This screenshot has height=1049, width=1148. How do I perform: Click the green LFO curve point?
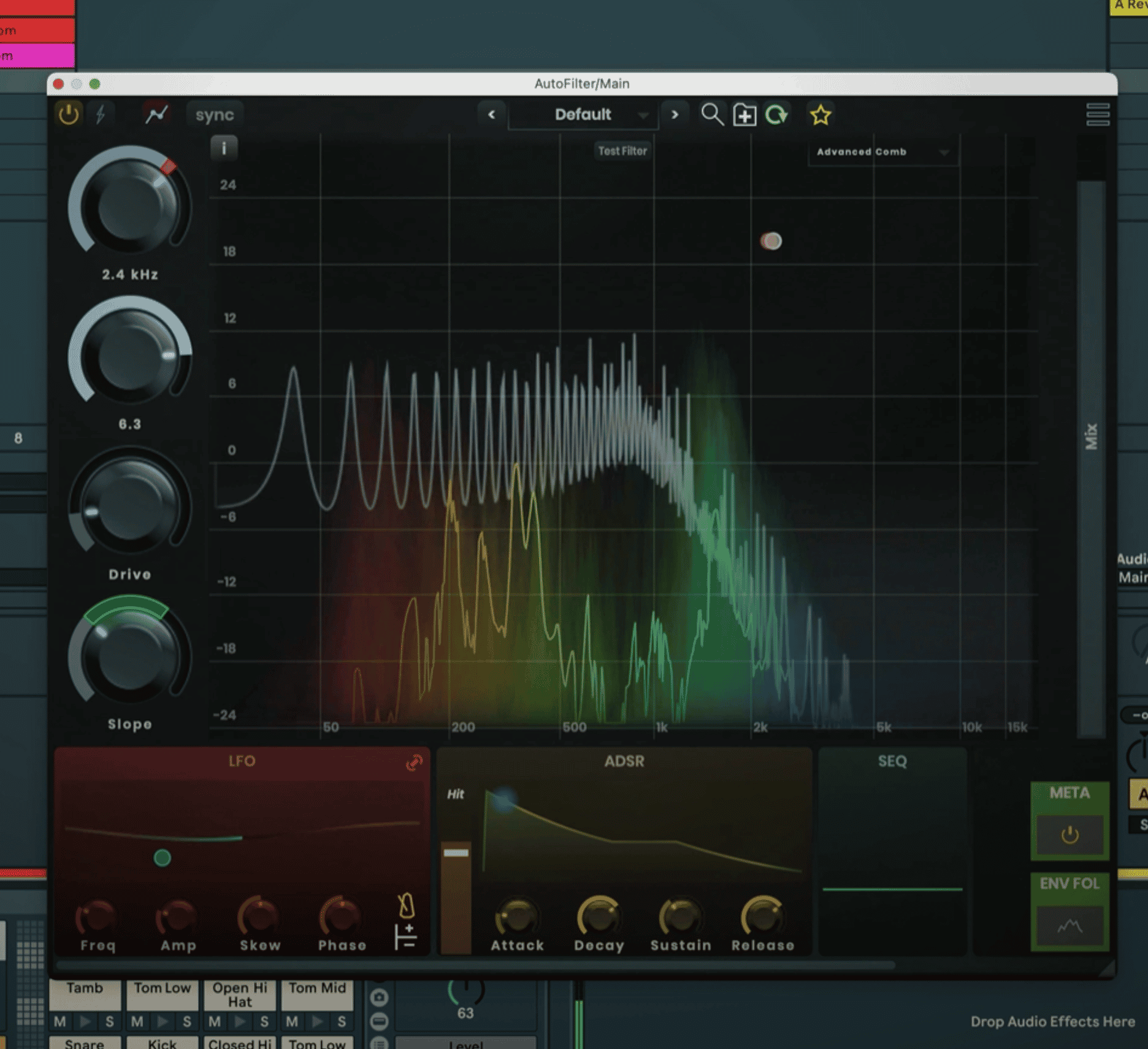pyautogui.click(x=162, y=858)
